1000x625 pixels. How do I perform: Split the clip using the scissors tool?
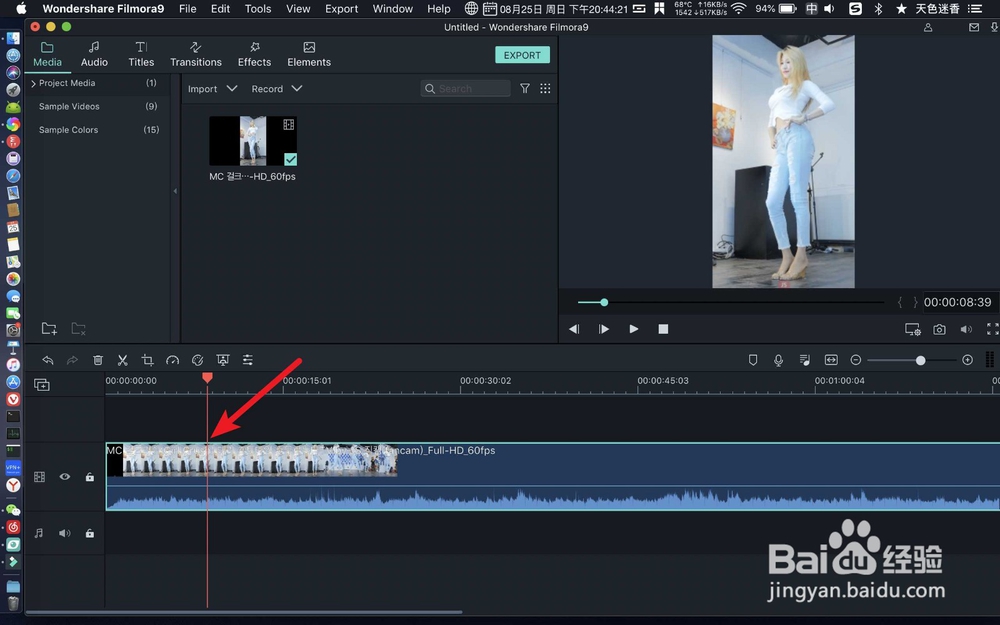(x=122, y=360)
